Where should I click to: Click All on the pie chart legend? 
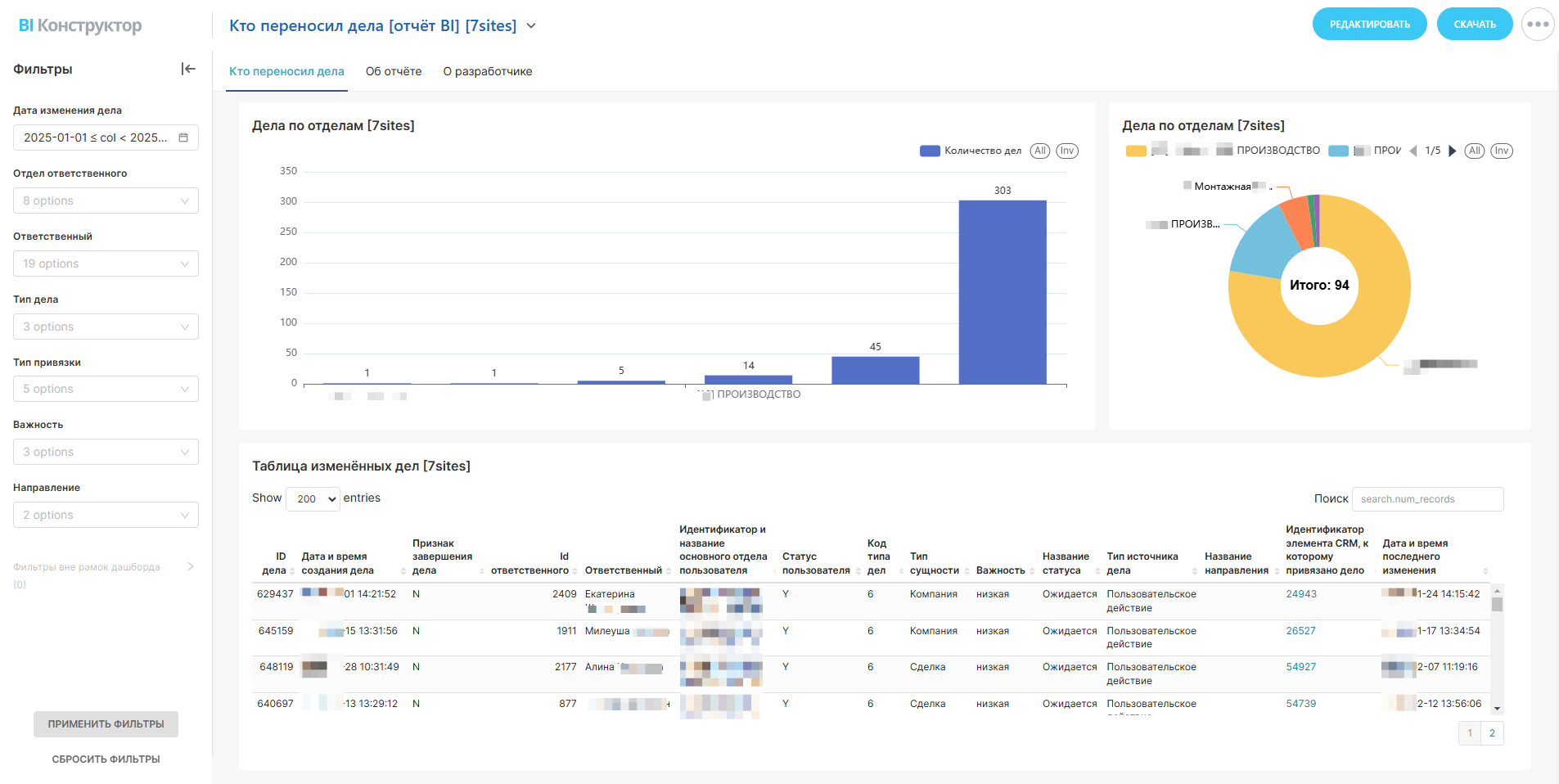1474,151
